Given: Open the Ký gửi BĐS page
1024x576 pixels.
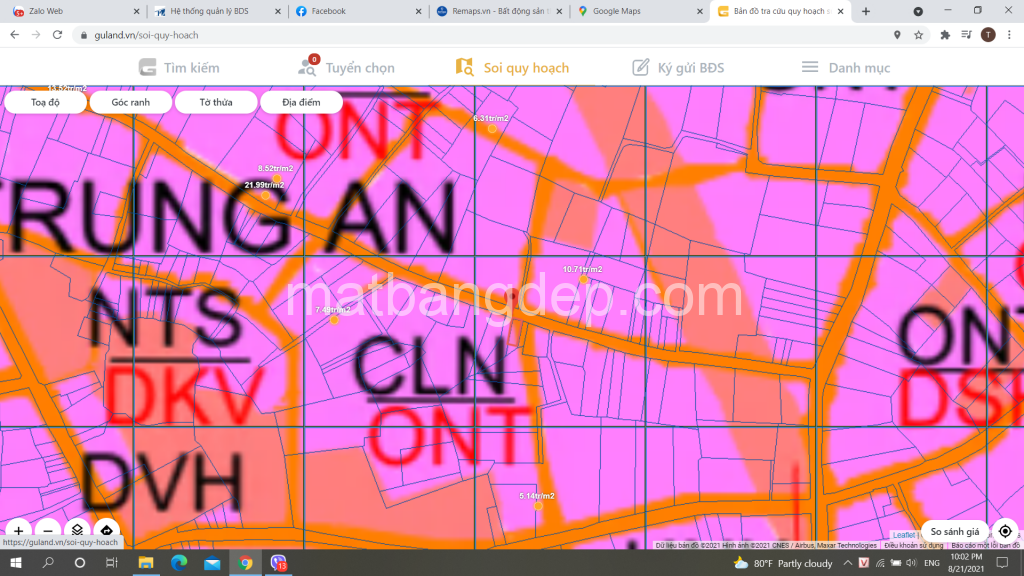Looking at the screenshot, I should (x=679, y=67).
